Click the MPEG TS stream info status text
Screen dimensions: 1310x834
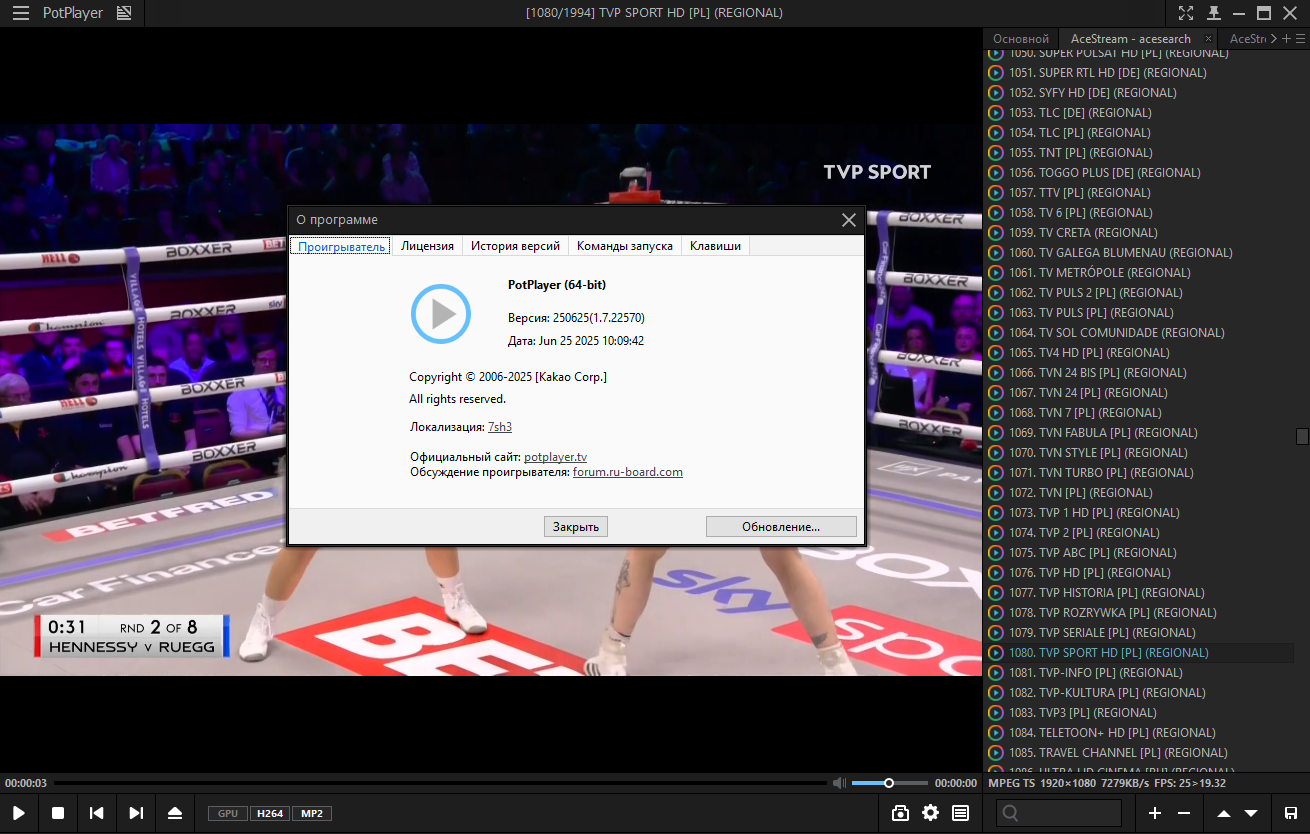[x=1107, y=783]
